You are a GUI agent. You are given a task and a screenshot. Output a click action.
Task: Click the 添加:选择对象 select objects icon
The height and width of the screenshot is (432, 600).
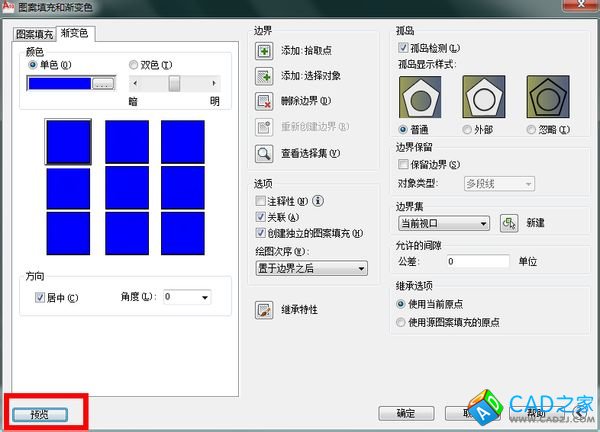[x=264, y=76]
